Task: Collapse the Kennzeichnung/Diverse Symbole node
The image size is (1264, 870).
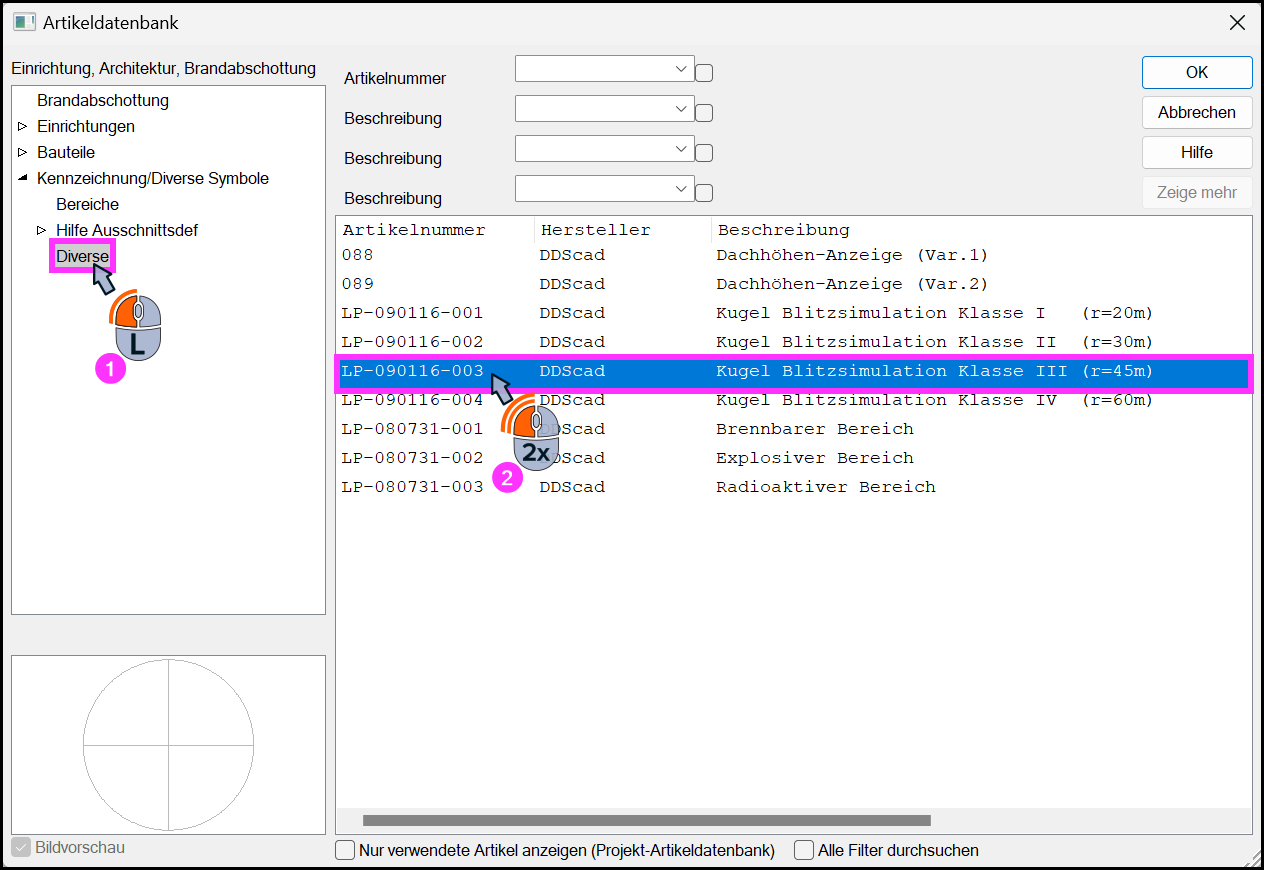Action: tap(22, 178)
